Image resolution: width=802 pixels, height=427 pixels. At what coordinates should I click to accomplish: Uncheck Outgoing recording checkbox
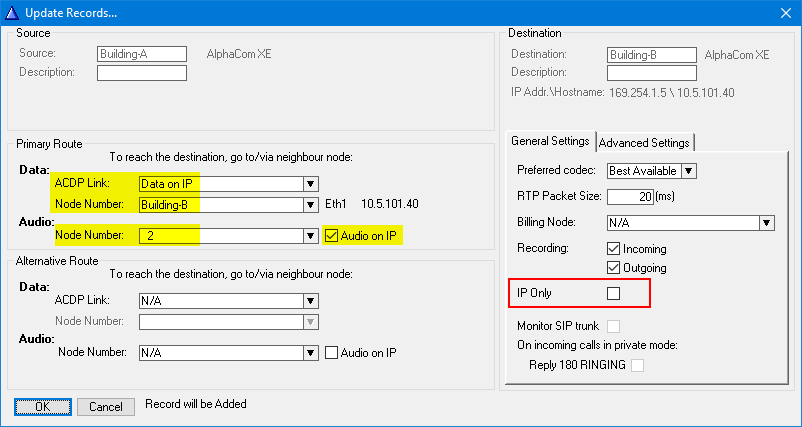(614, 268)
